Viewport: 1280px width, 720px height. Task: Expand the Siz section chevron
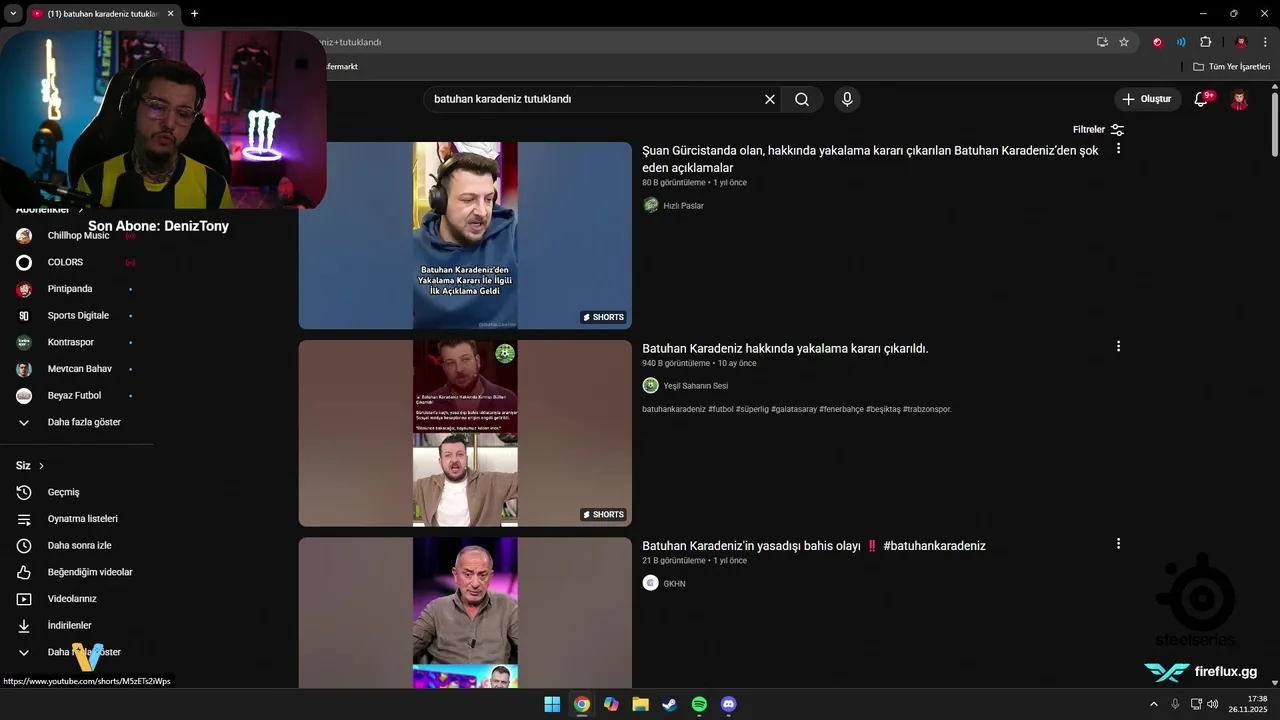pos(41,466)
